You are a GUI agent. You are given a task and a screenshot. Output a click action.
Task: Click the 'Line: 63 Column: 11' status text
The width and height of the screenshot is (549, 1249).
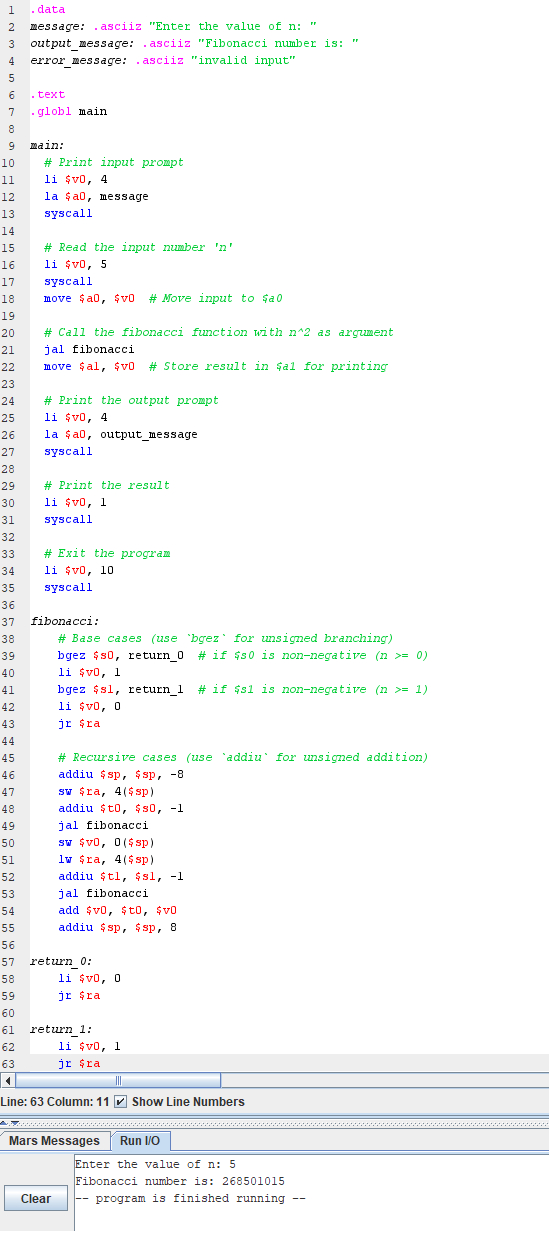[55, 1101]
